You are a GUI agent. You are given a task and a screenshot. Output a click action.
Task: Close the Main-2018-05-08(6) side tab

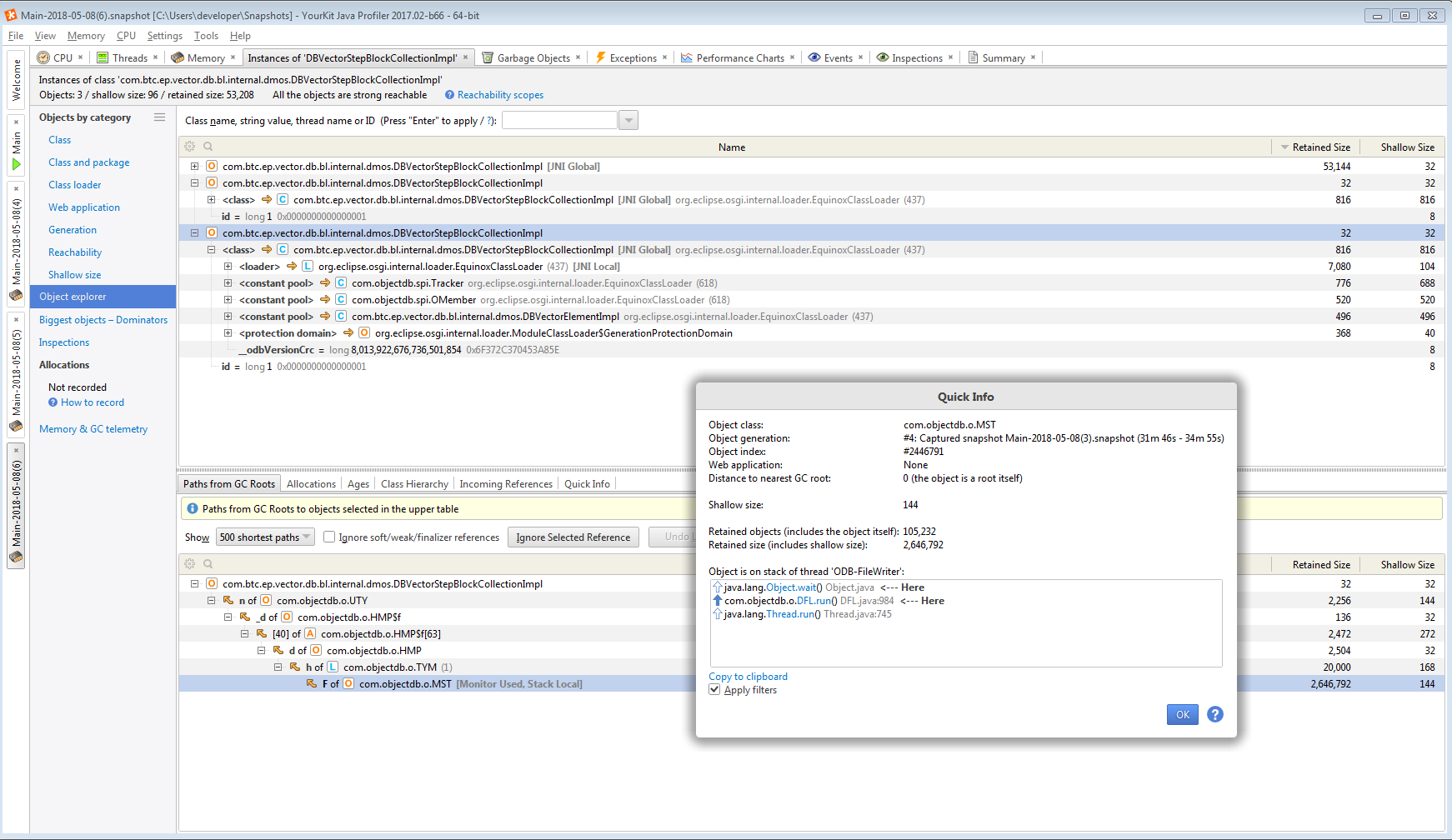pyautogui.click(x=16, y=451)
